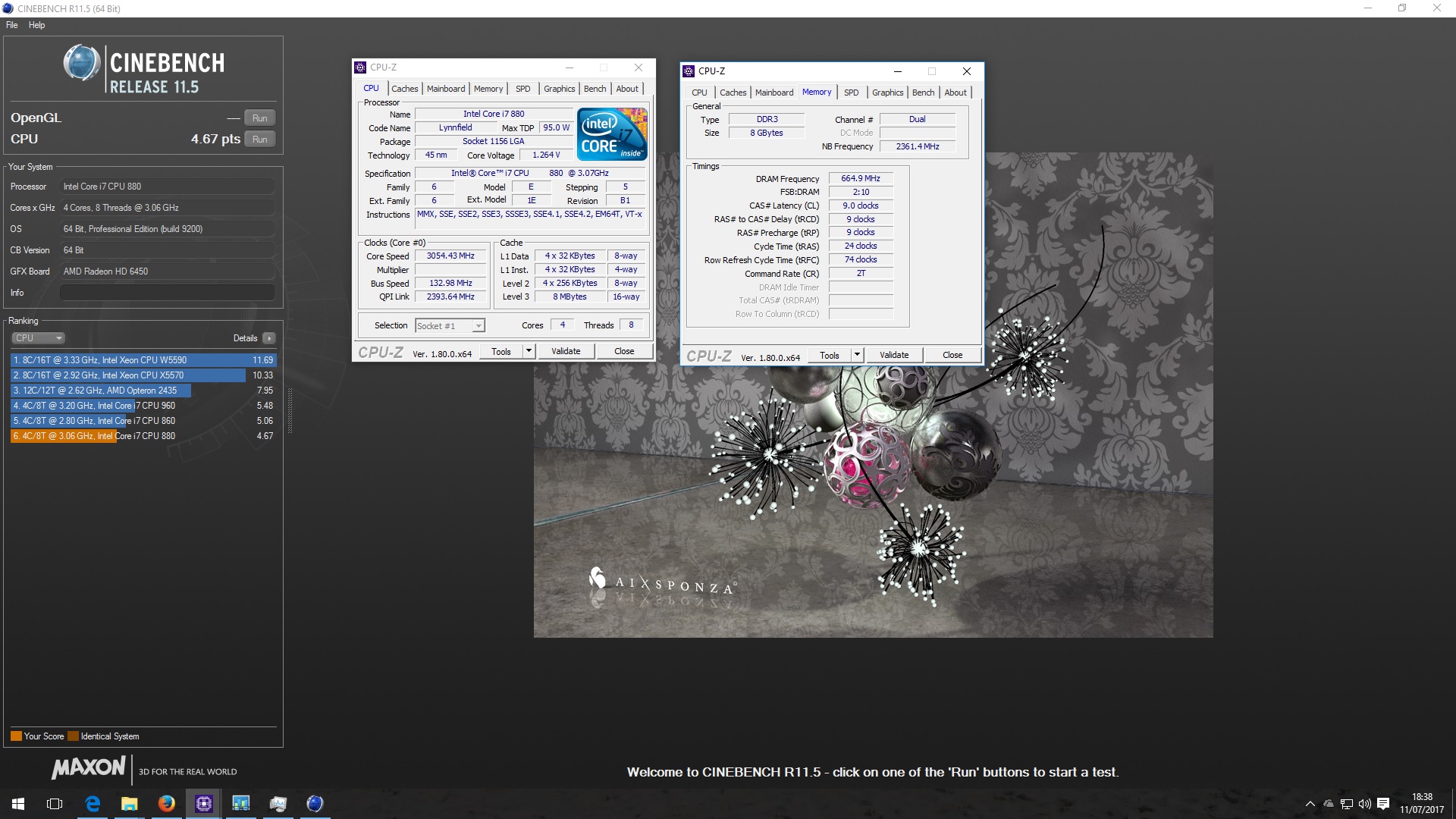Screen dimensions: 1456x819
Task: Switch to Memory tab in left CPU-Z window
Action: point(488,89)
